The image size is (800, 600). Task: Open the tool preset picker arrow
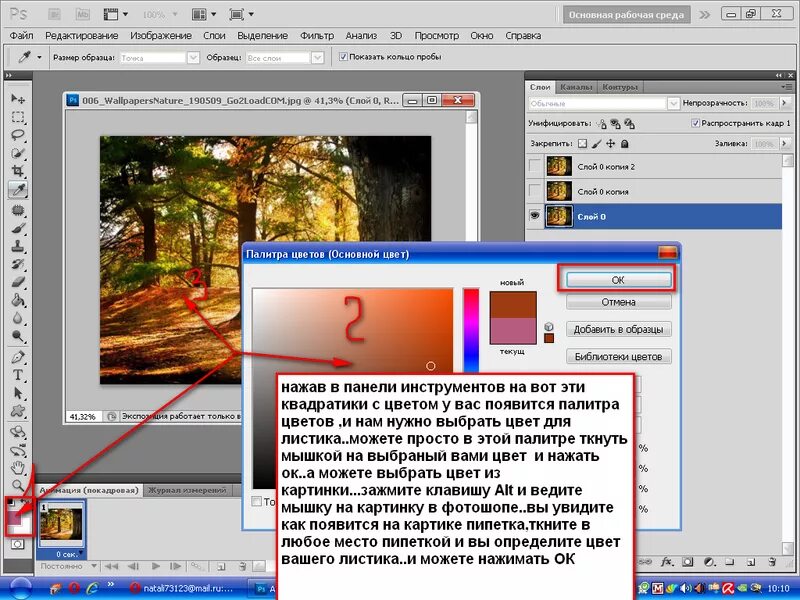(x=39, y=57)
